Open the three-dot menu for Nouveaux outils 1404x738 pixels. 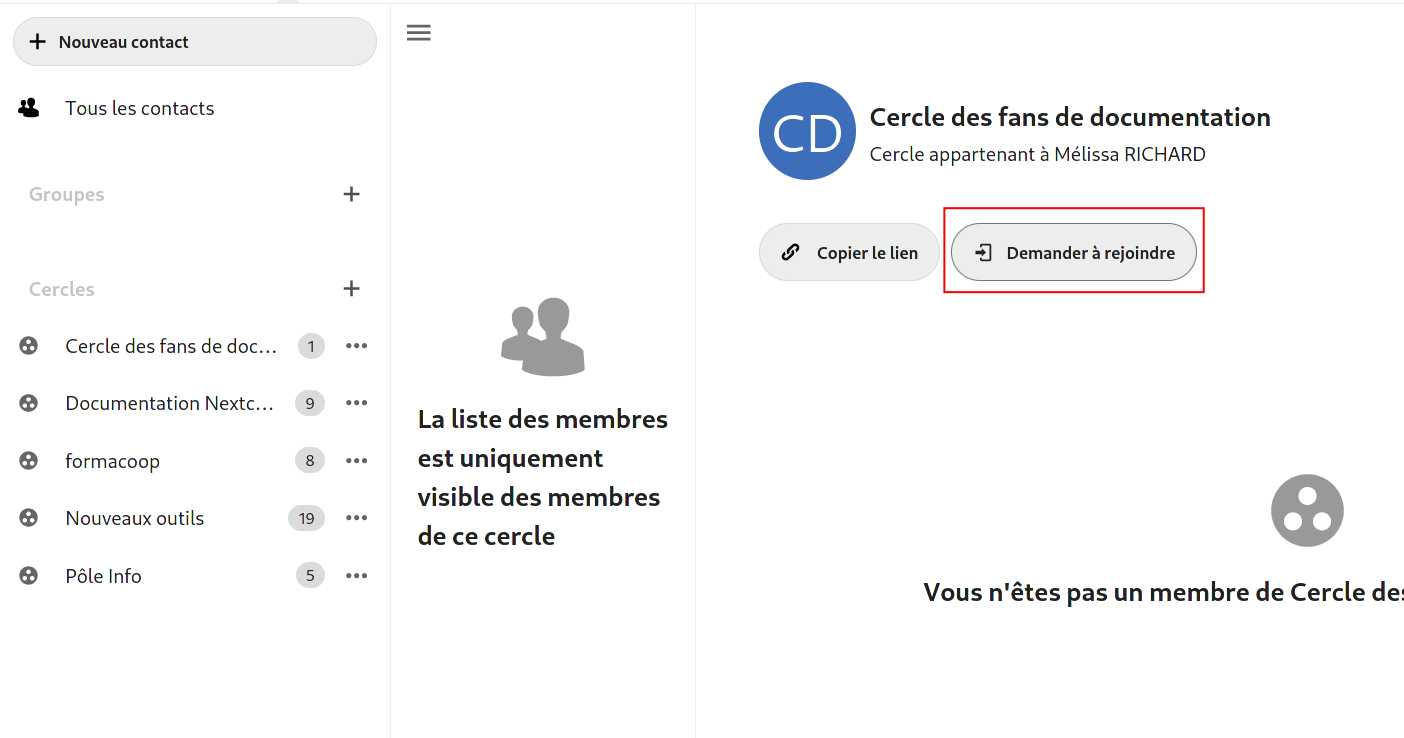click(356, 517)
